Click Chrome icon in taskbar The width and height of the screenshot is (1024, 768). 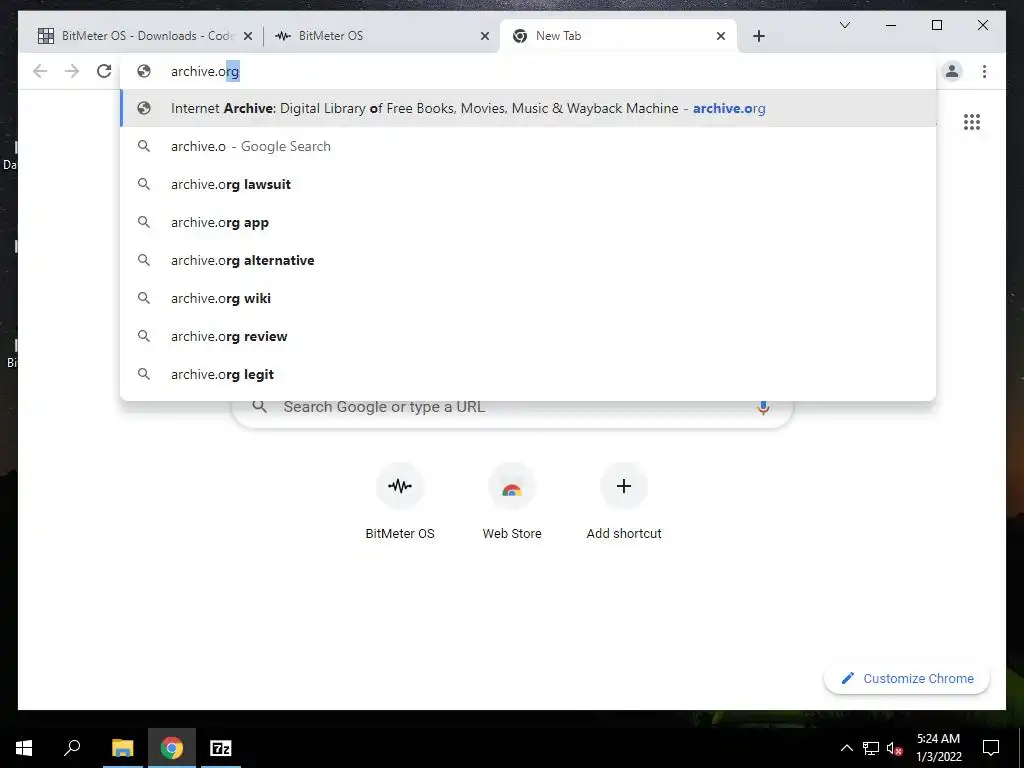coord(172,748)
